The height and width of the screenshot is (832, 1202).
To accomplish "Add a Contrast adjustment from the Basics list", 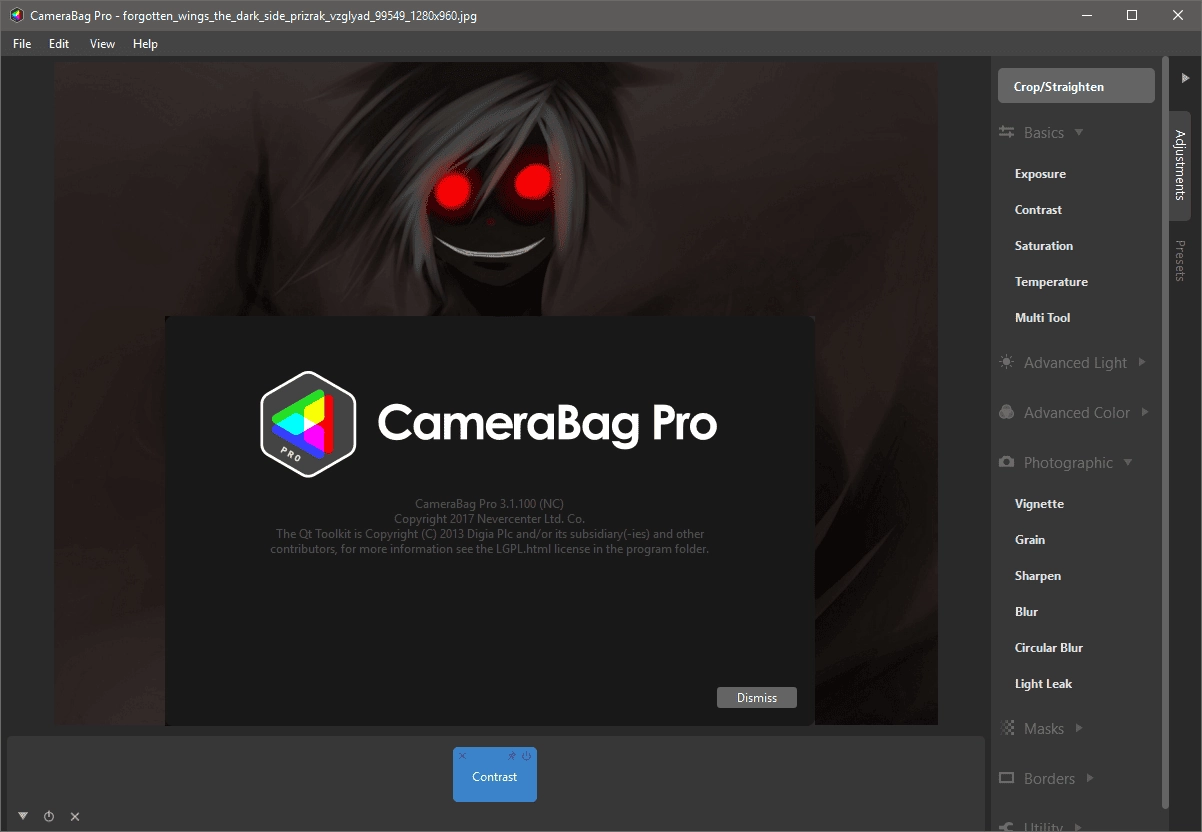I will [x=1038, y=210].
